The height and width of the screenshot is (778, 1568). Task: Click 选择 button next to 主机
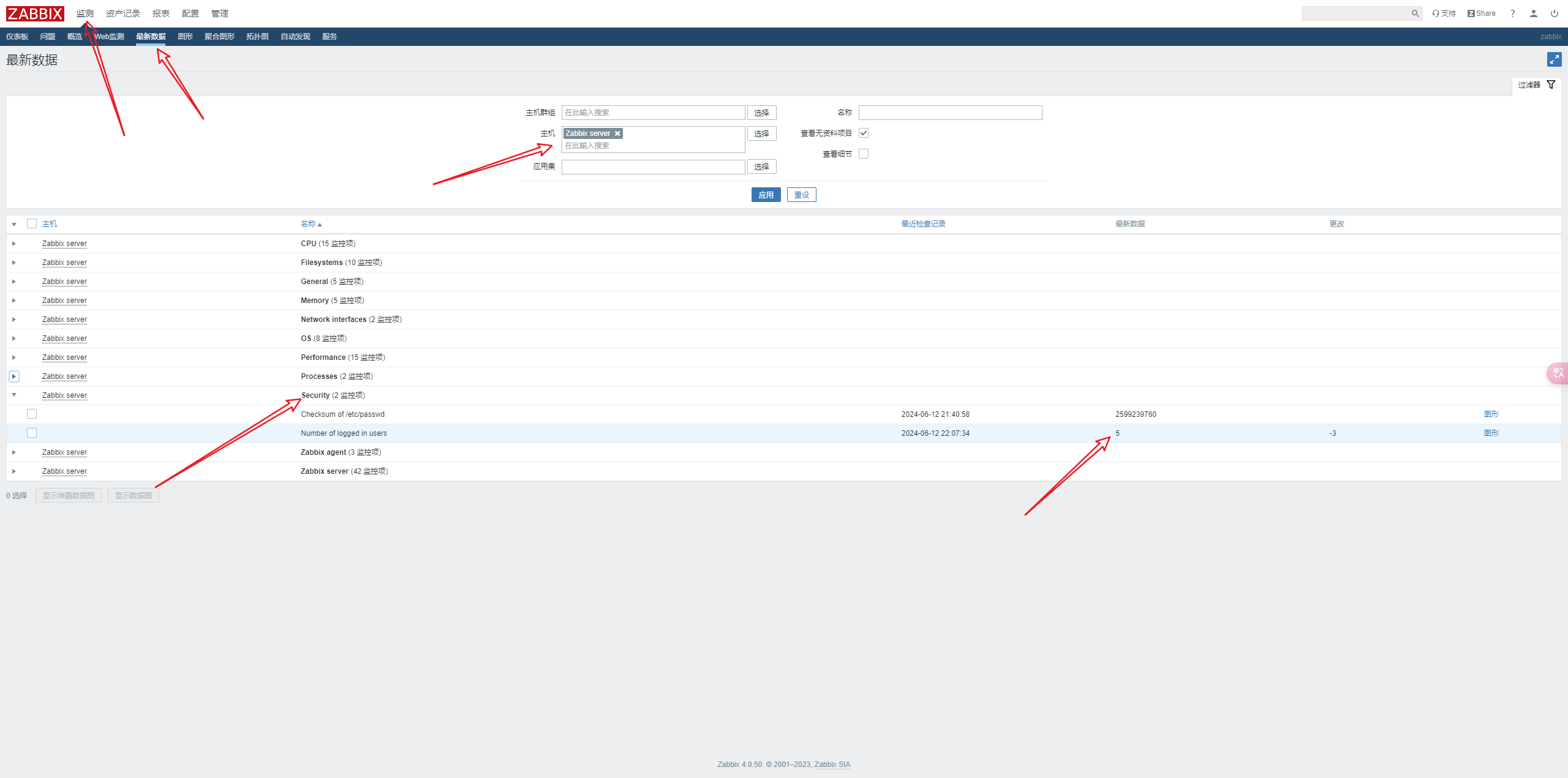pyautogui.click(x=761, y=133)
